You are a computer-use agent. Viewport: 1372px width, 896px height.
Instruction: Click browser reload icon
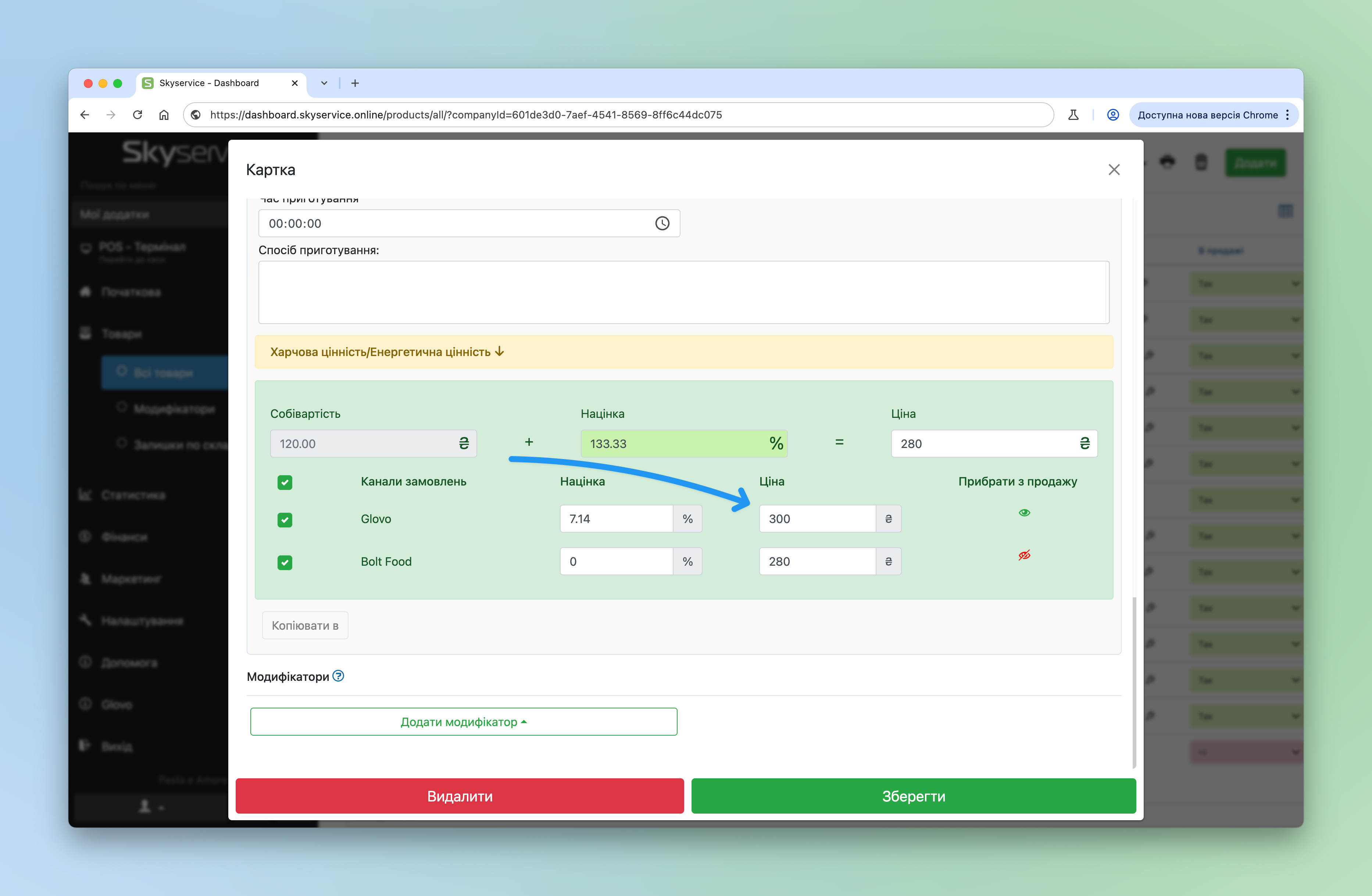pyautogui.click(x=137, y=115)
